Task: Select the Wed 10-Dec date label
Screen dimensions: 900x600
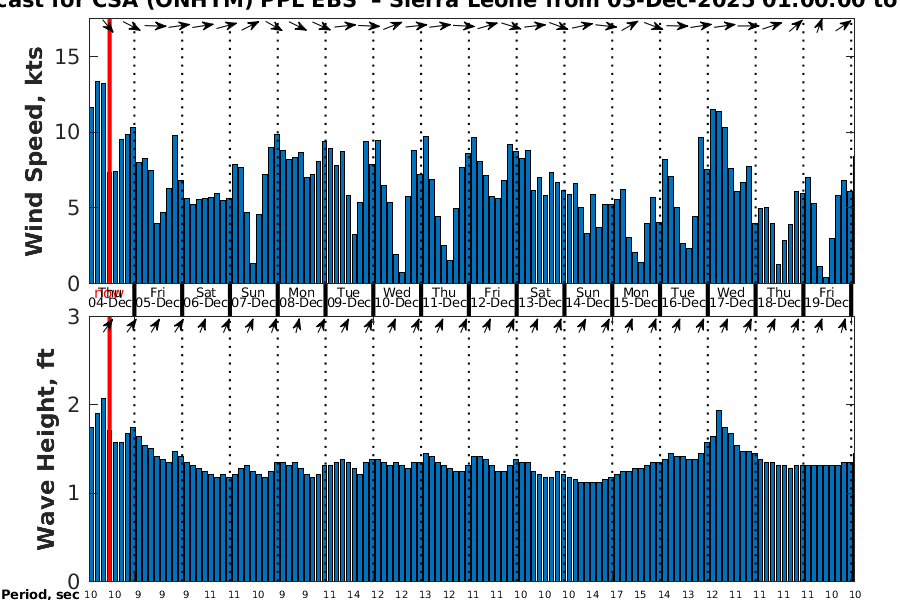Action: tap(397, 298)
